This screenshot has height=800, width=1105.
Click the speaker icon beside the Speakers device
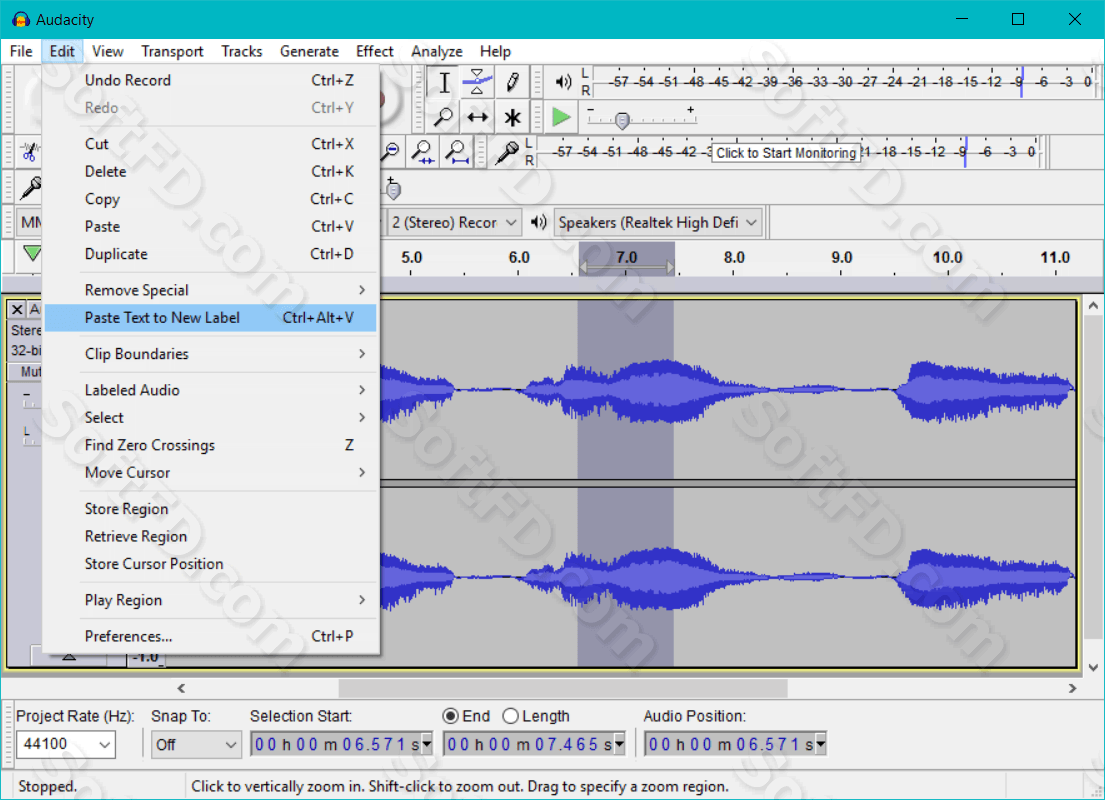click(x=539, y=223)
